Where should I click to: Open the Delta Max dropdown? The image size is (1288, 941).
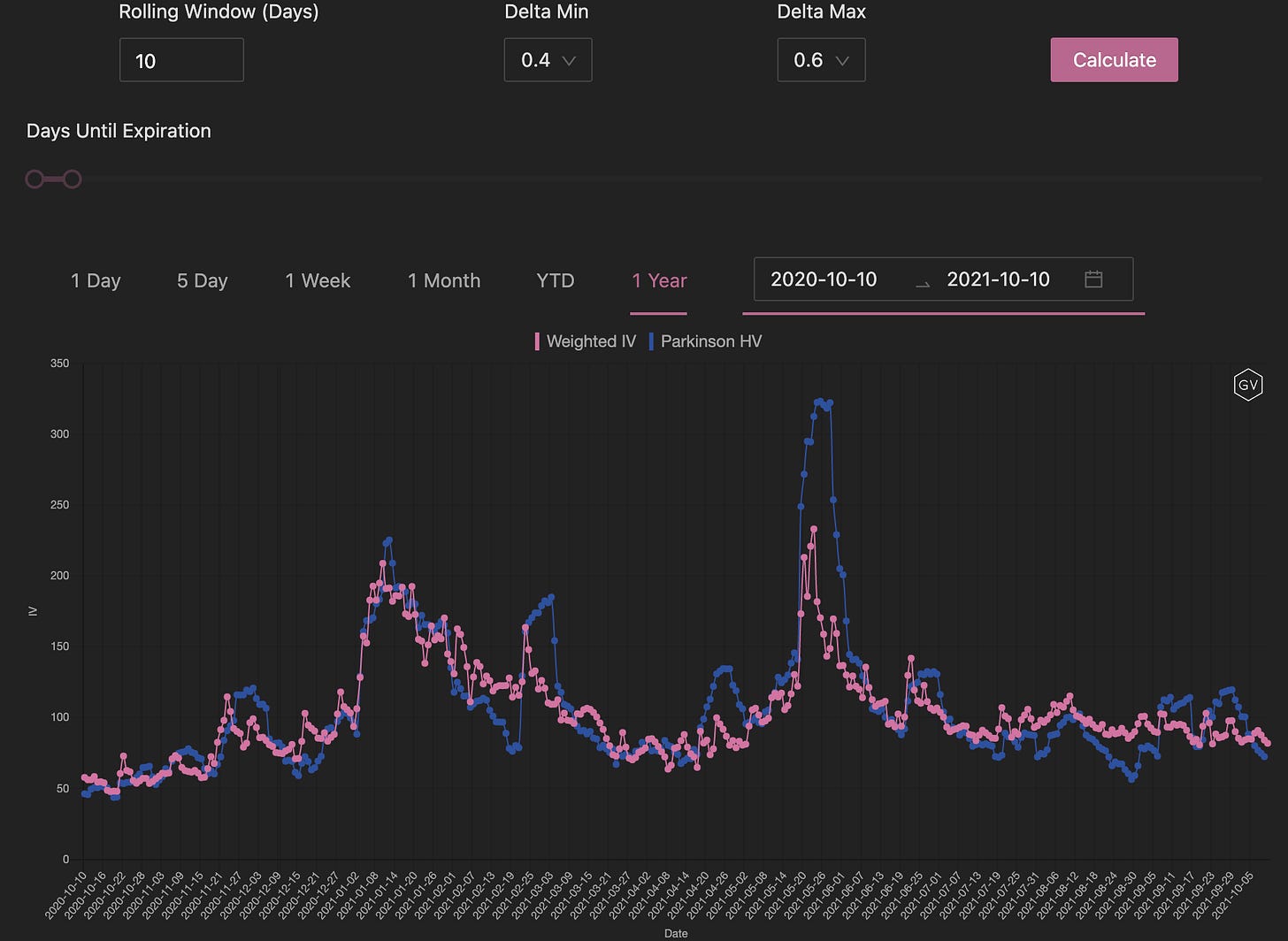[x=821, y=60]
